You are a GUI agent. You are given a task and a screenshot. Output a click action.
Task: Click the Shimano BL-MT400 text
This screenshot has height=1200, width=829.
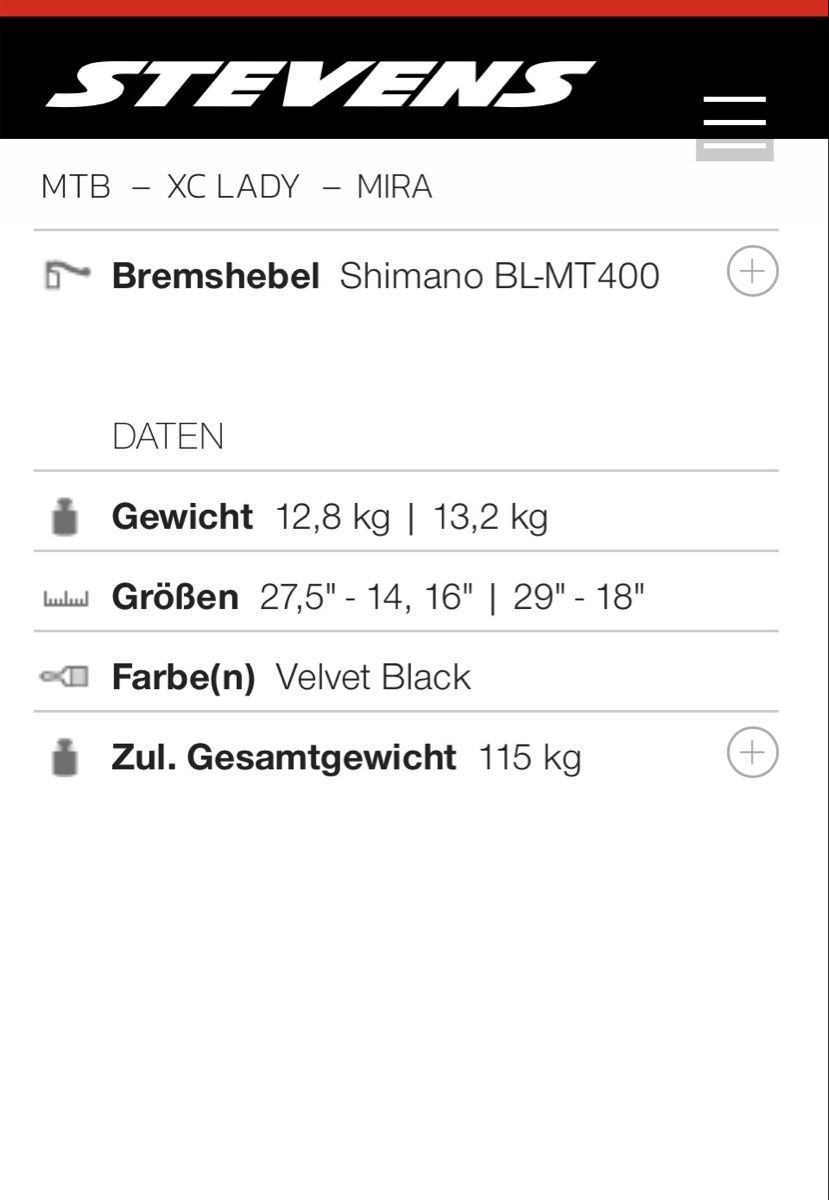click(x=500, y=276)
